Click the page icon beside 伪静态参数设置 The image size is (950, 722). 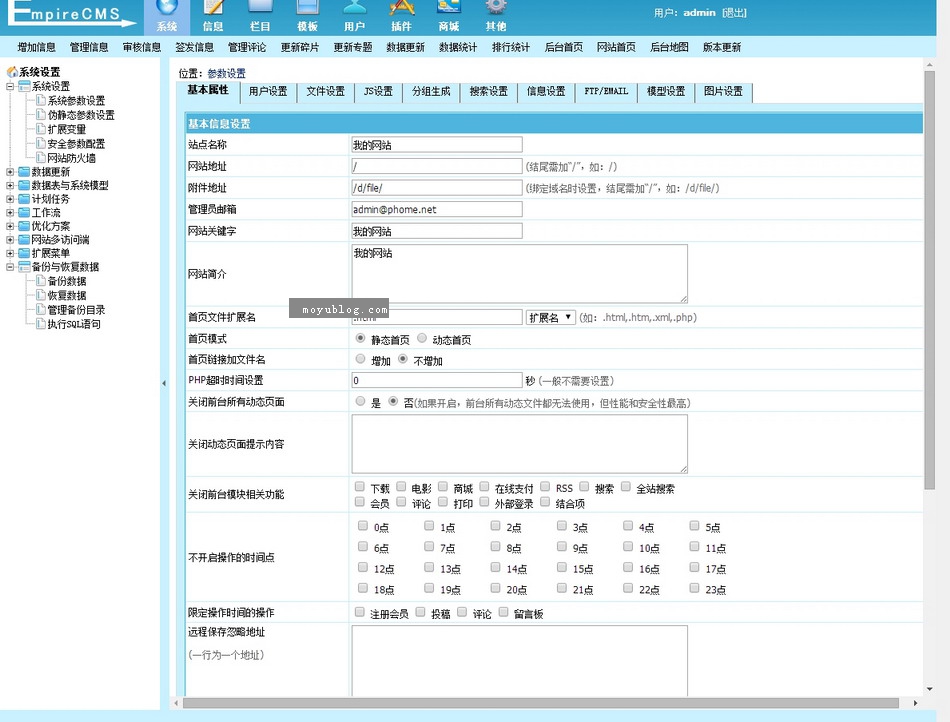coord(41,114)
